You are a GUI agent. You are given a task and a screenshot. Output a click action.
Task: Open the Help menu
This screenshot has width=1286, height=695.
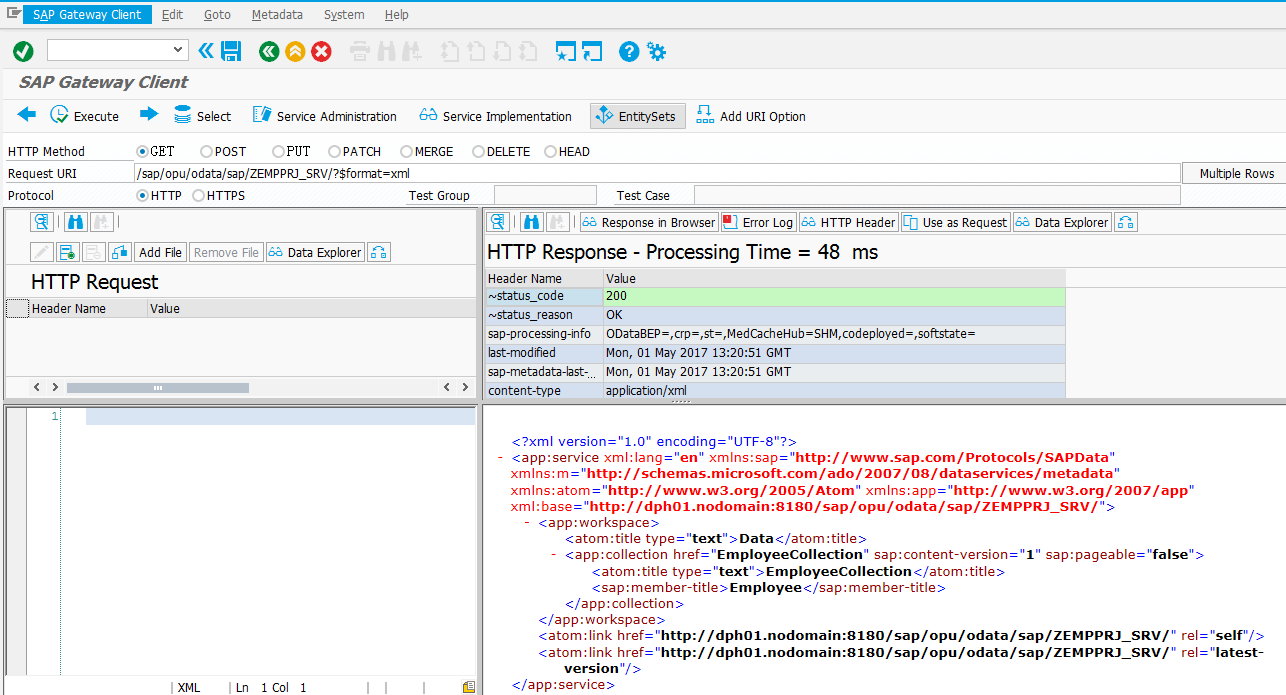(x=396, y=15)
